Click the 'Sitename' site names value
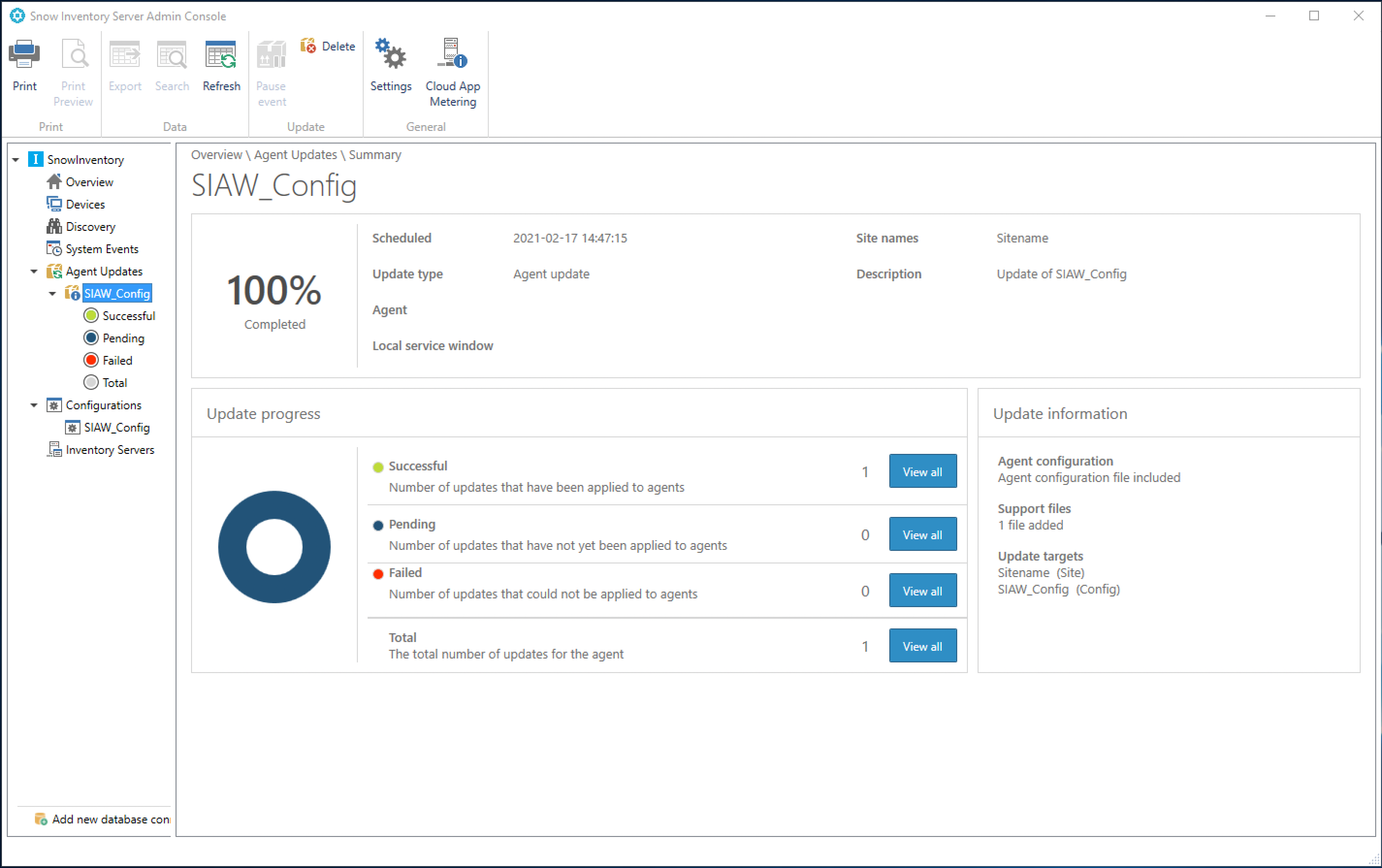This screenshot has width=1382, height=868. pyautogui.click(x=1022, y=238)
